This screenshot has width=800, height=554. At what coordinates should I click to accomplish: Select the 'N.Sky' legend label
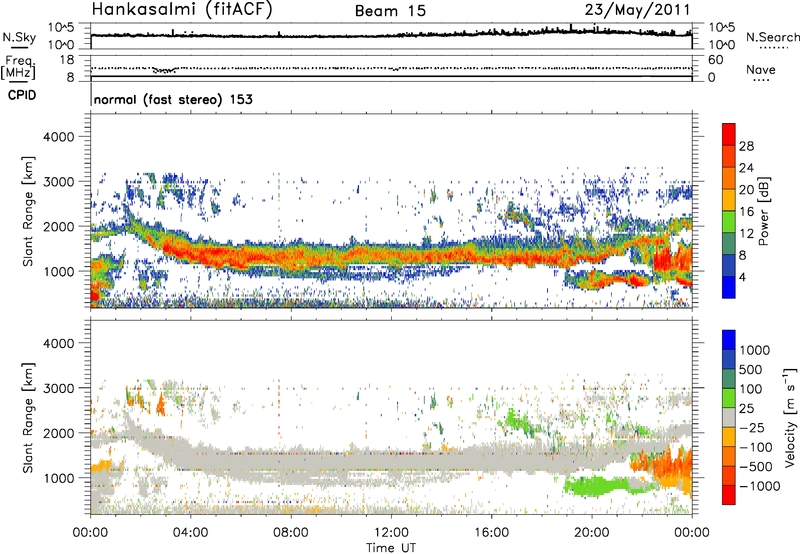click(x=19, y=37)
